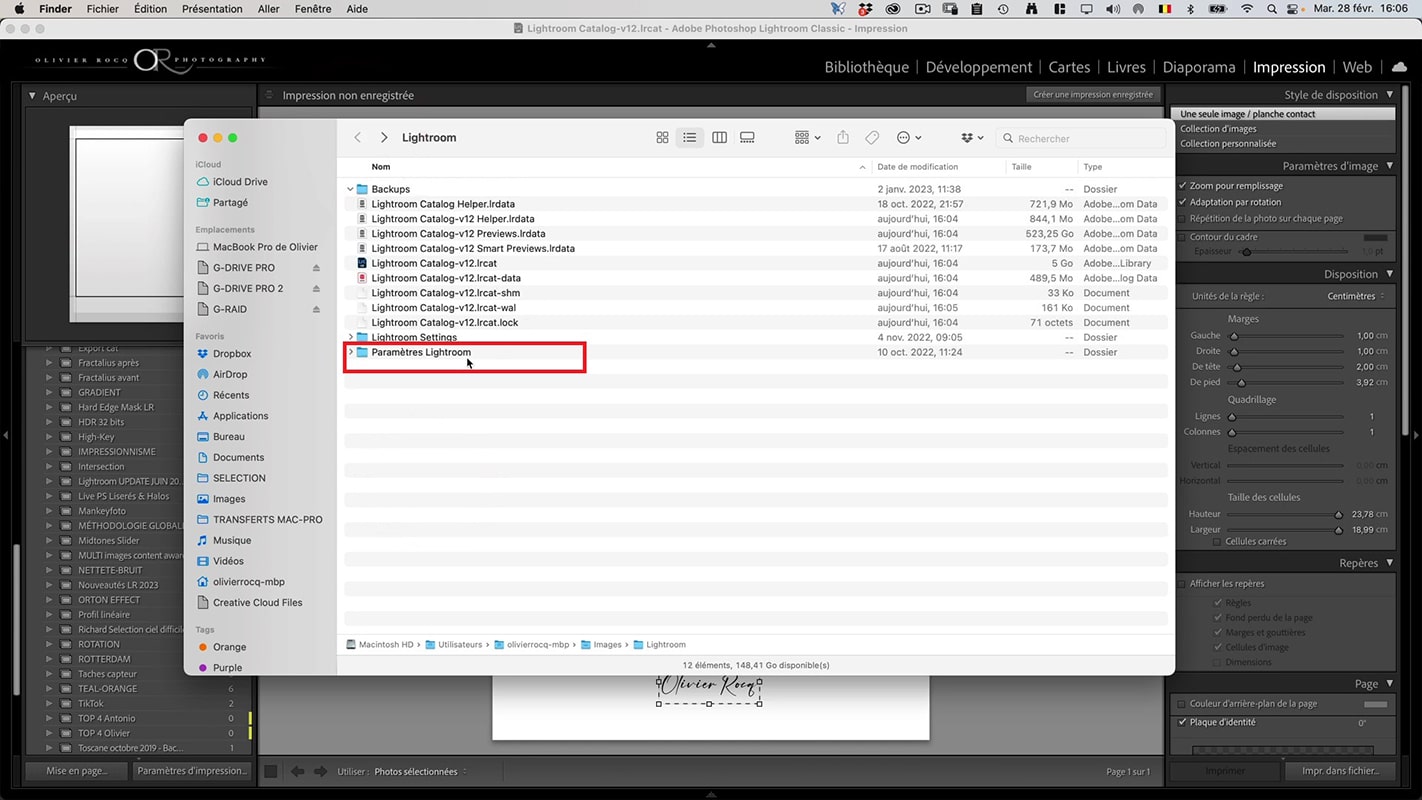Open Spotlight search from menu bar
The width and height of the screenshot is (1422, 800).
tap(1274, 9)
